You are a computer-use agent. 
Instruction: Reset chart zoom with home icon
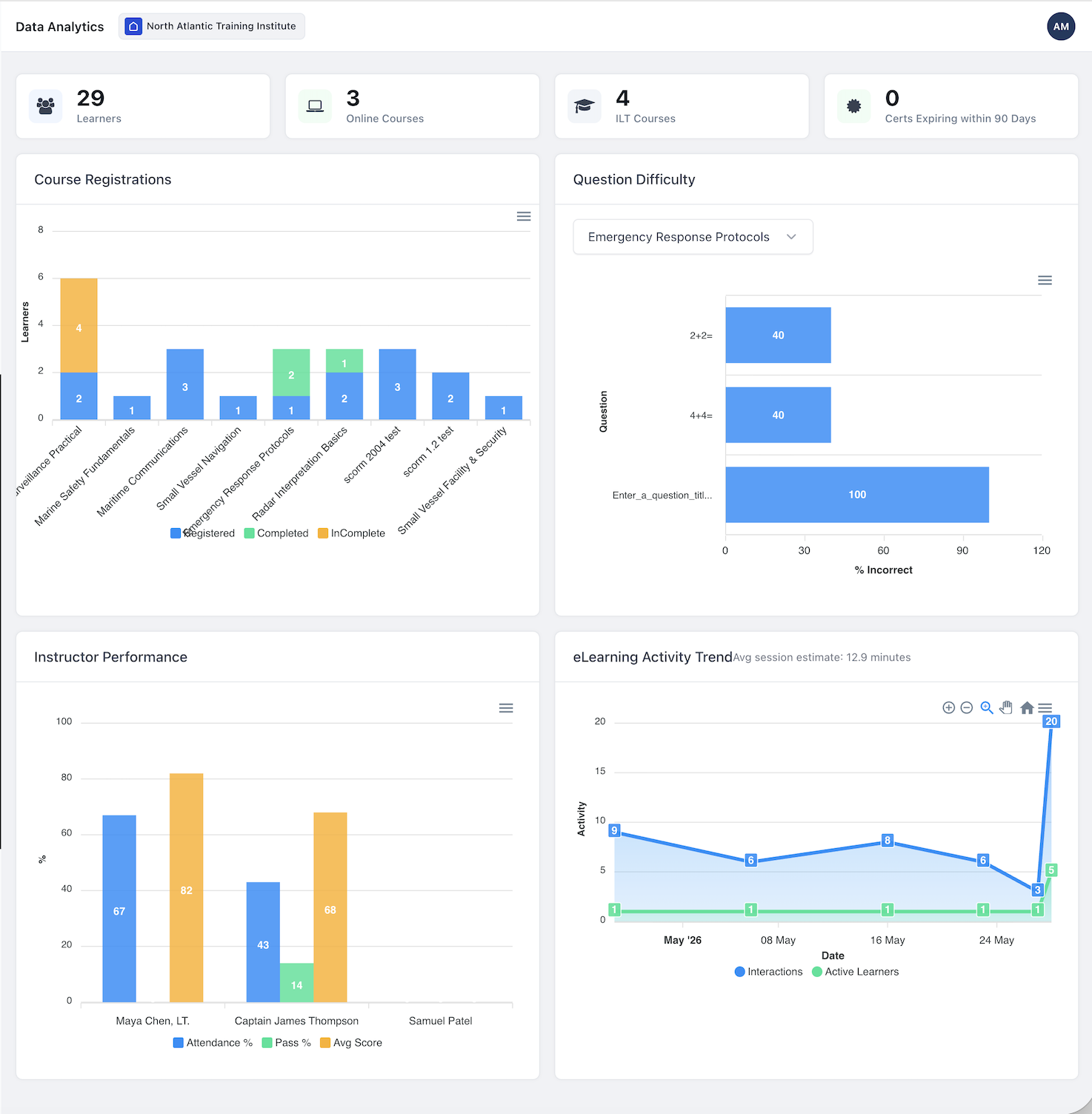1027,708
